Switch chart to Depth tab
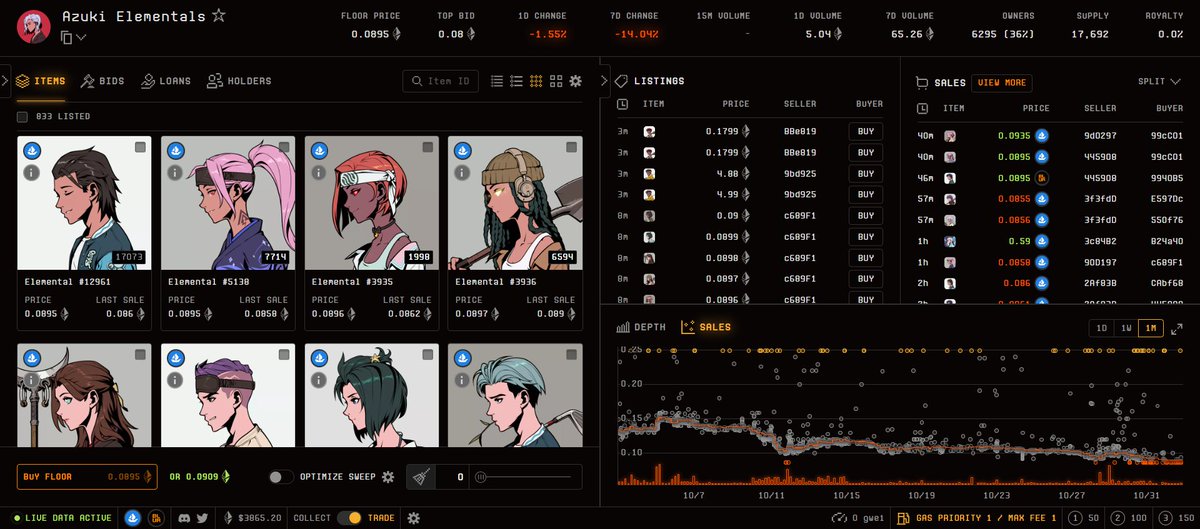Viewport: 1200px width, 529px height. point(641,327)
